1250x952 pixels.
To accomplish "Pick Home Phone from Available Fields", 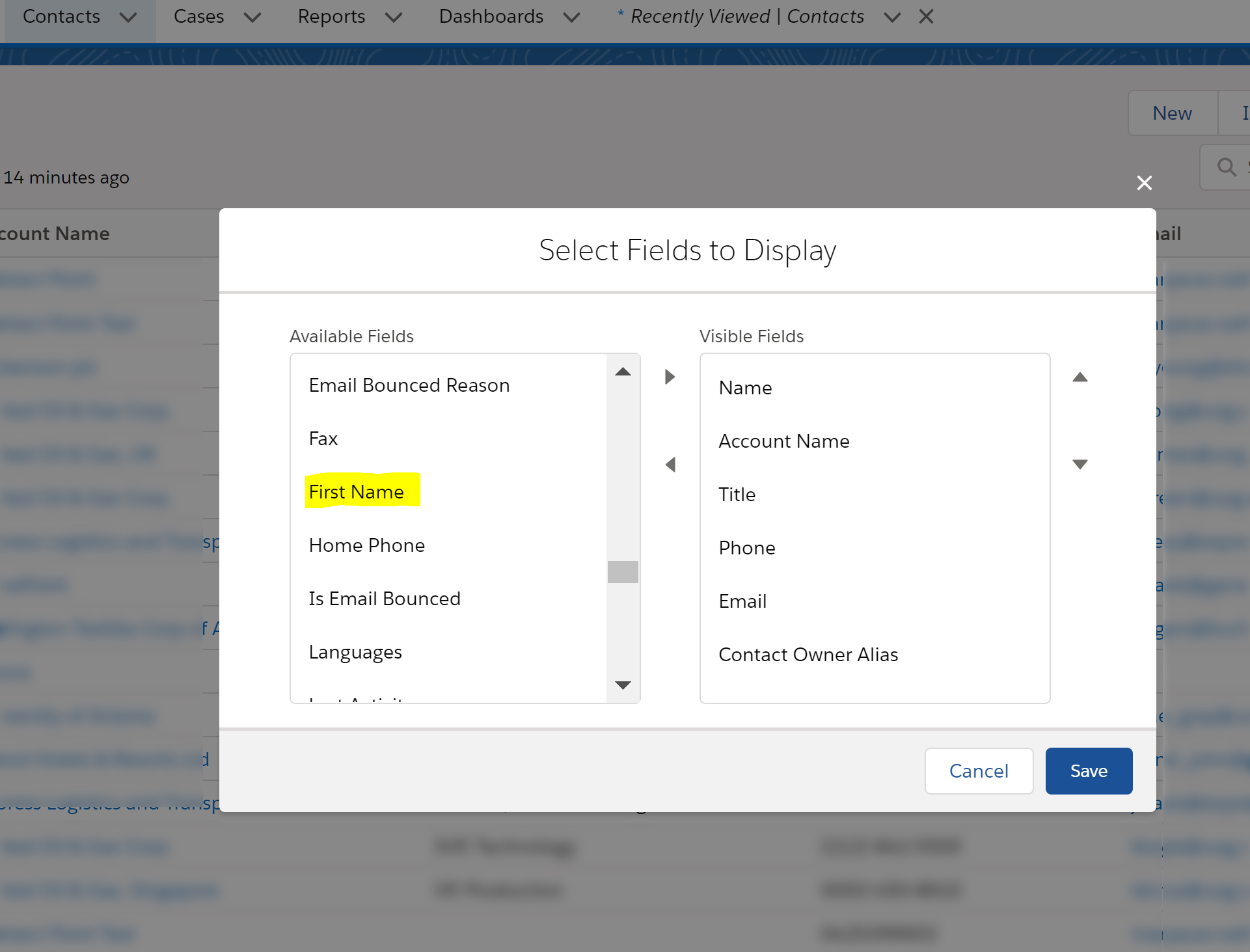I will (x=367, y=545).
